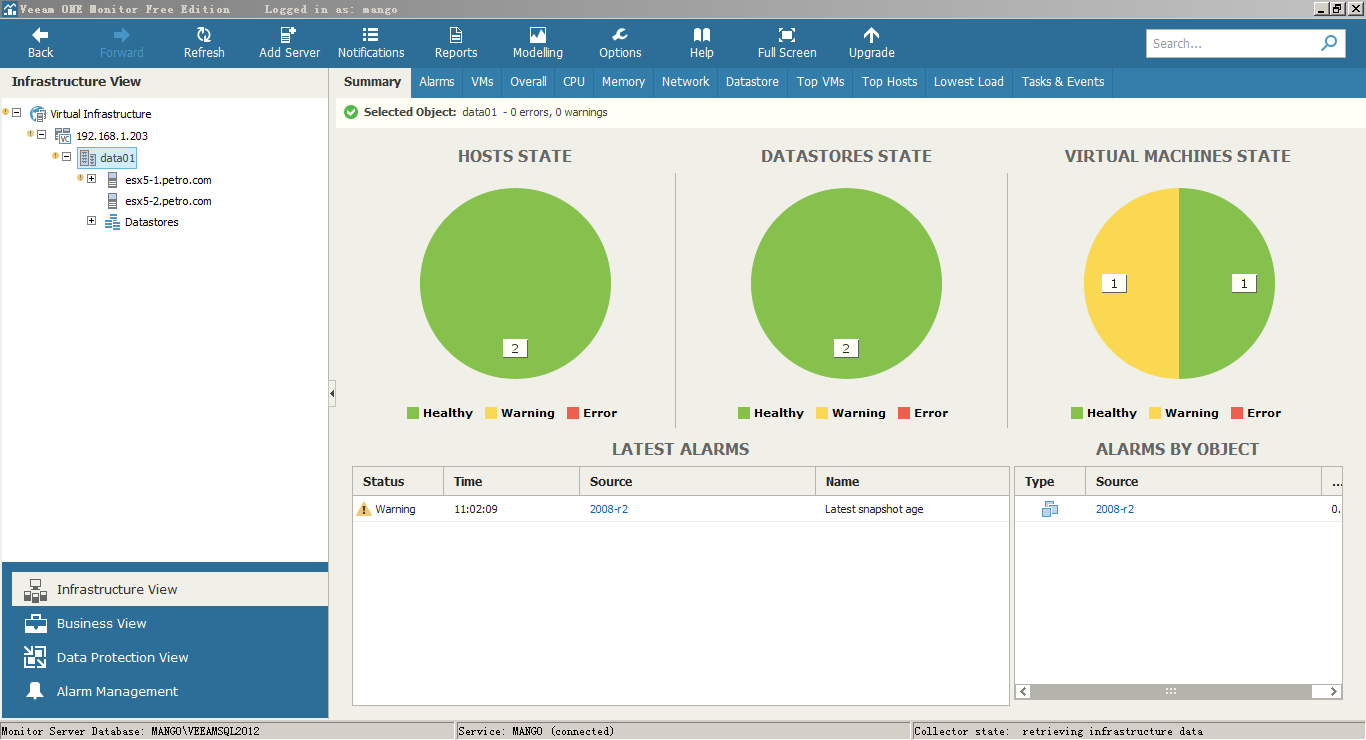Select the Business View label
This screenshot has width=1366, height=740.
click(102, 624)
